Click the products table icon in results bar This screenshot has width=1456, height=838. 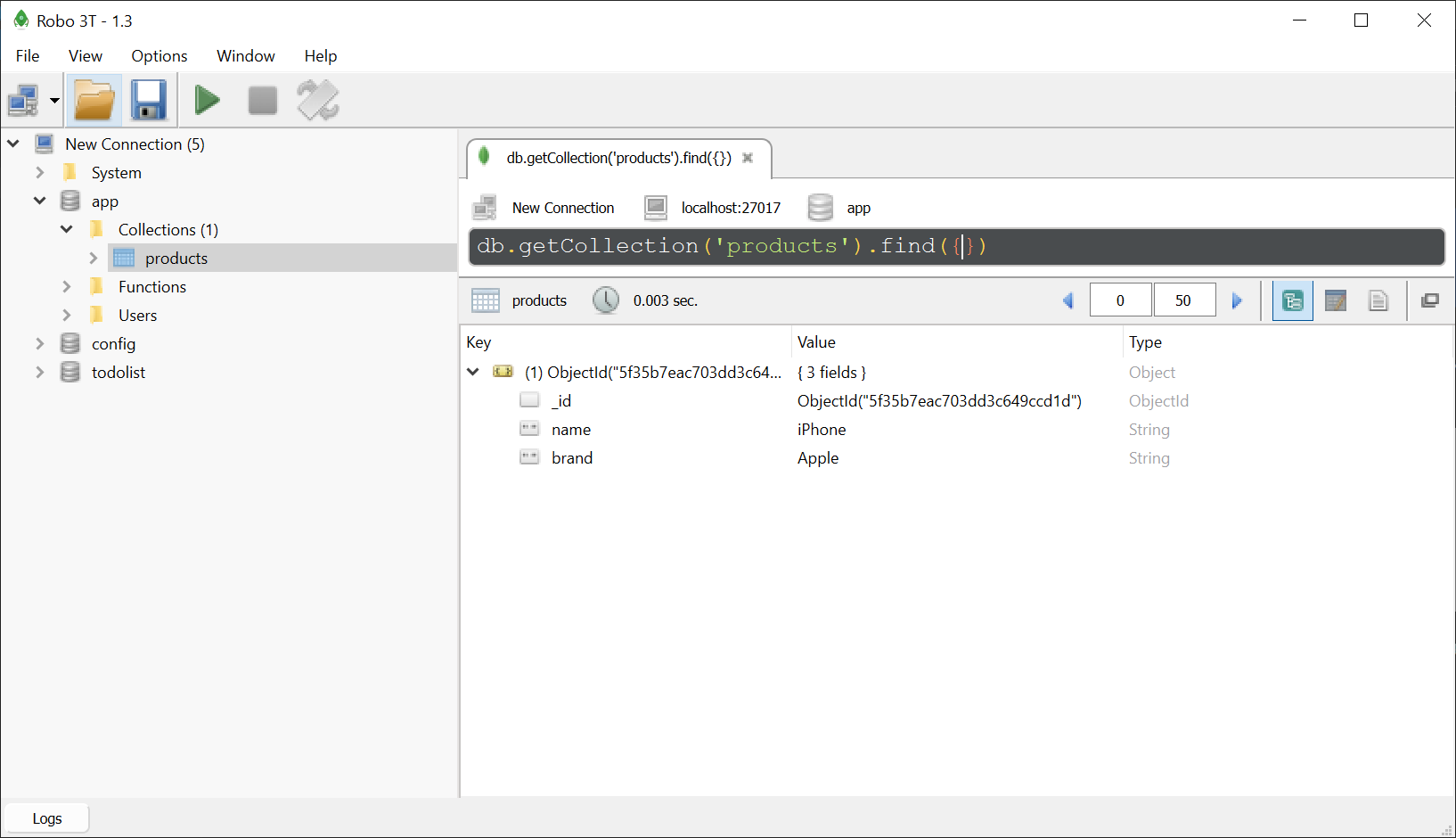(486, 300)
